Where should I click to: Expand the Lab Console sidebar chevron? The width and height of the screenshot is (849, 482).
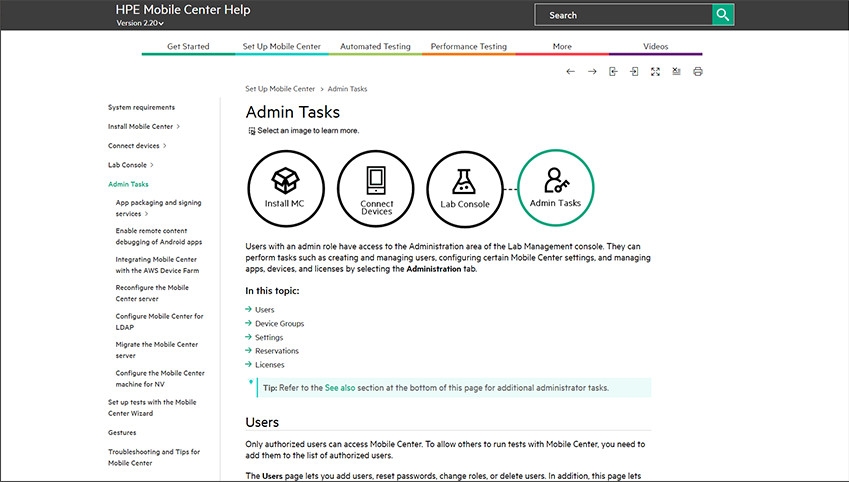[152, 165]
